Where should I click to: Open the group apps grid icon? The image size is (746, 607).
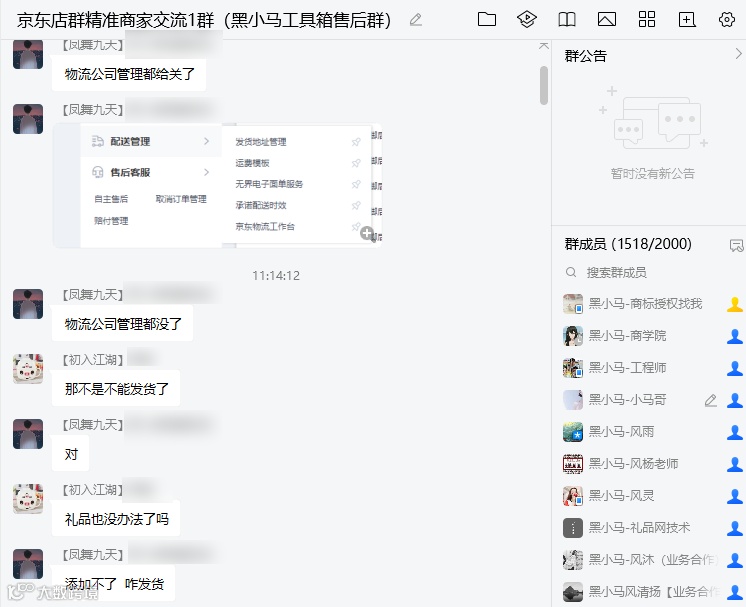[647, 20]
